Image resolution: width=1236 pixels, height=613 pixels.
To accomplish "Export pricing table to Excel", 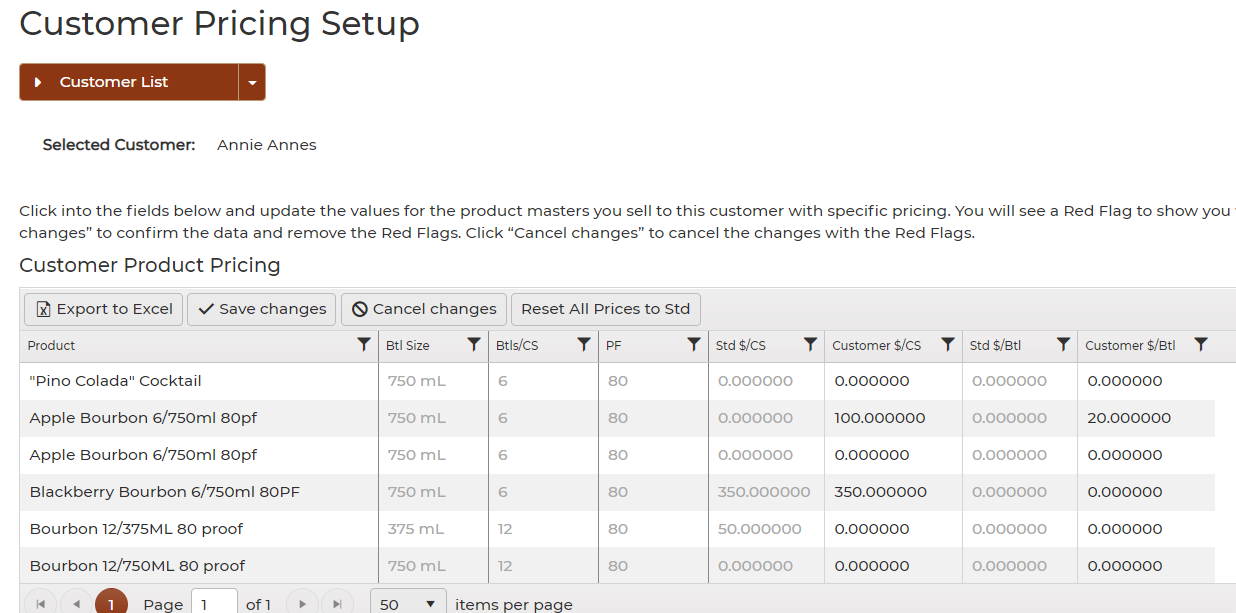I will click(104, 309).
